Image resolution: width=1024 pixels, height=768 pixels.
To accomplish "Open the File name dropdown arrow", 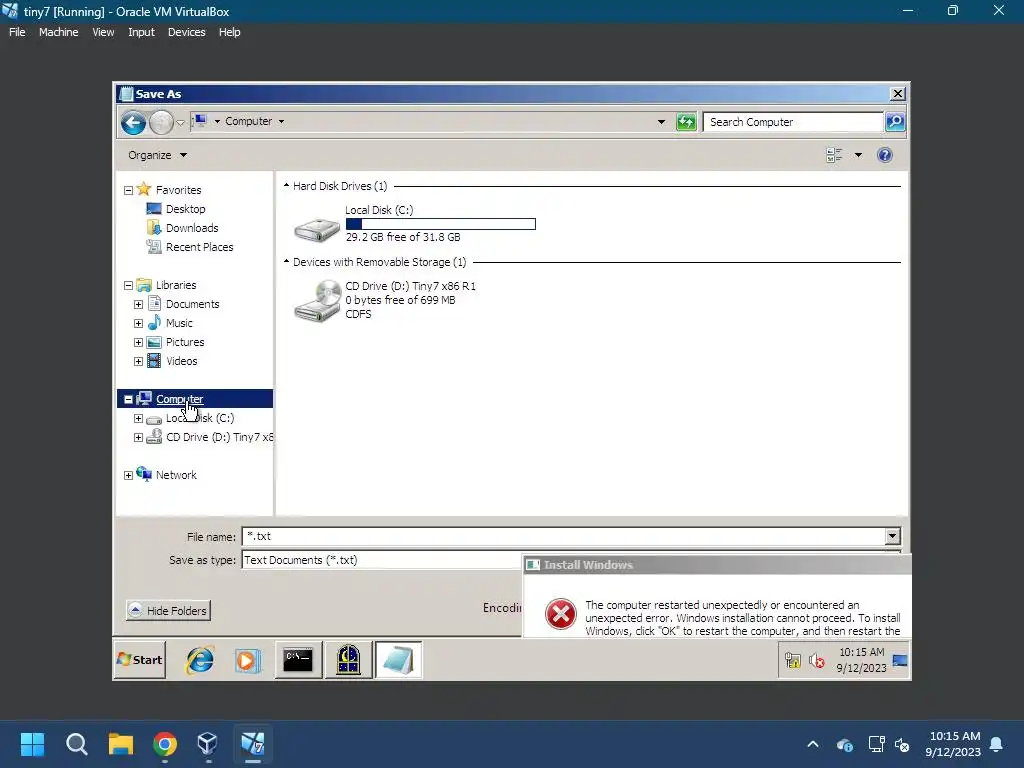I will click(892, 537).
